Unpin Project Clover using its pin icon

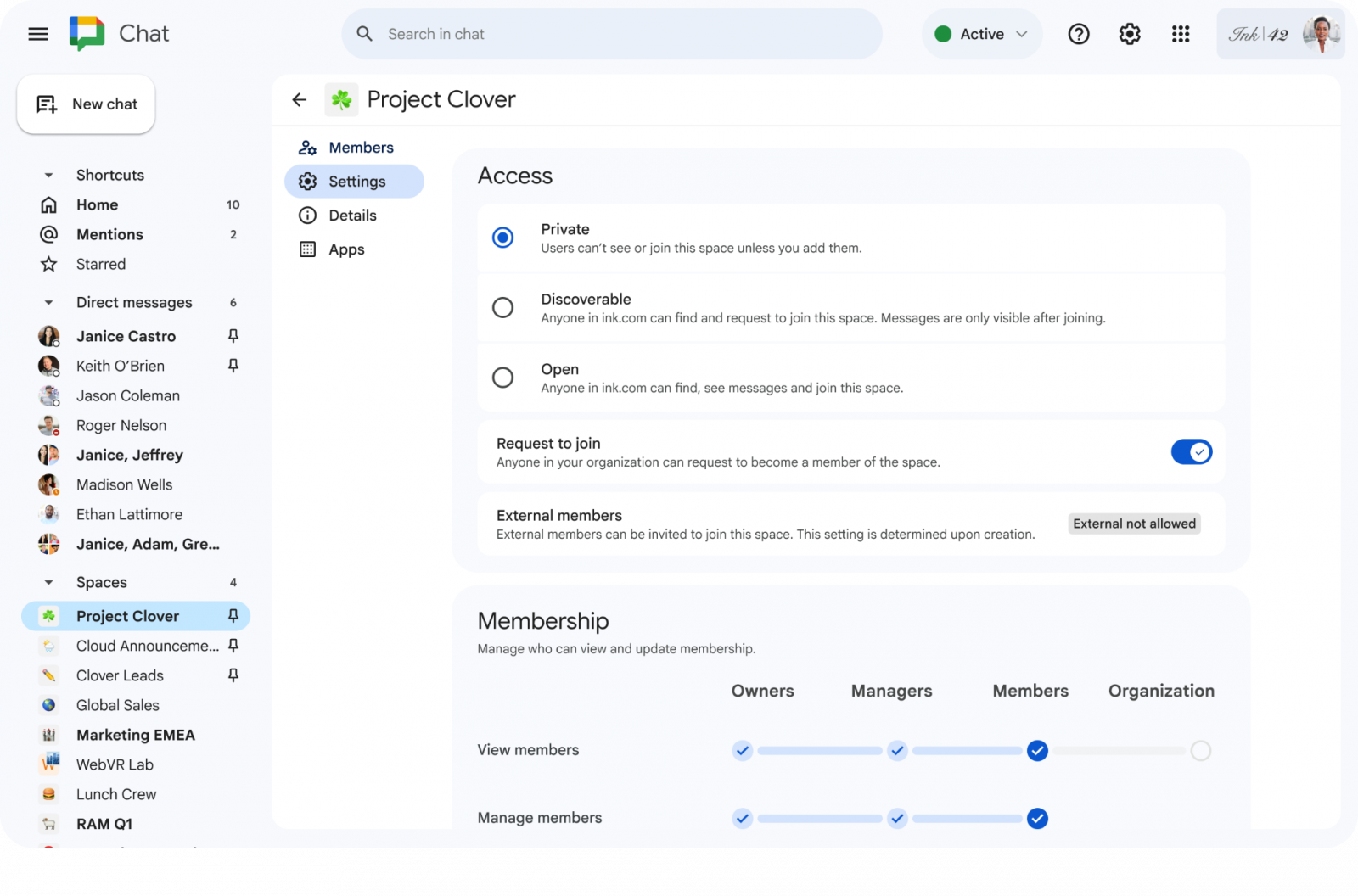233,616
